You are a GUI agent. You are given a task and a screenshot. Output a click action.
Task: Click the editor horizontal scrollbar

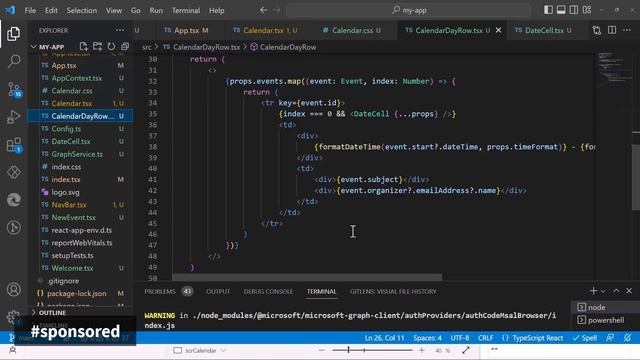(307, 277)
